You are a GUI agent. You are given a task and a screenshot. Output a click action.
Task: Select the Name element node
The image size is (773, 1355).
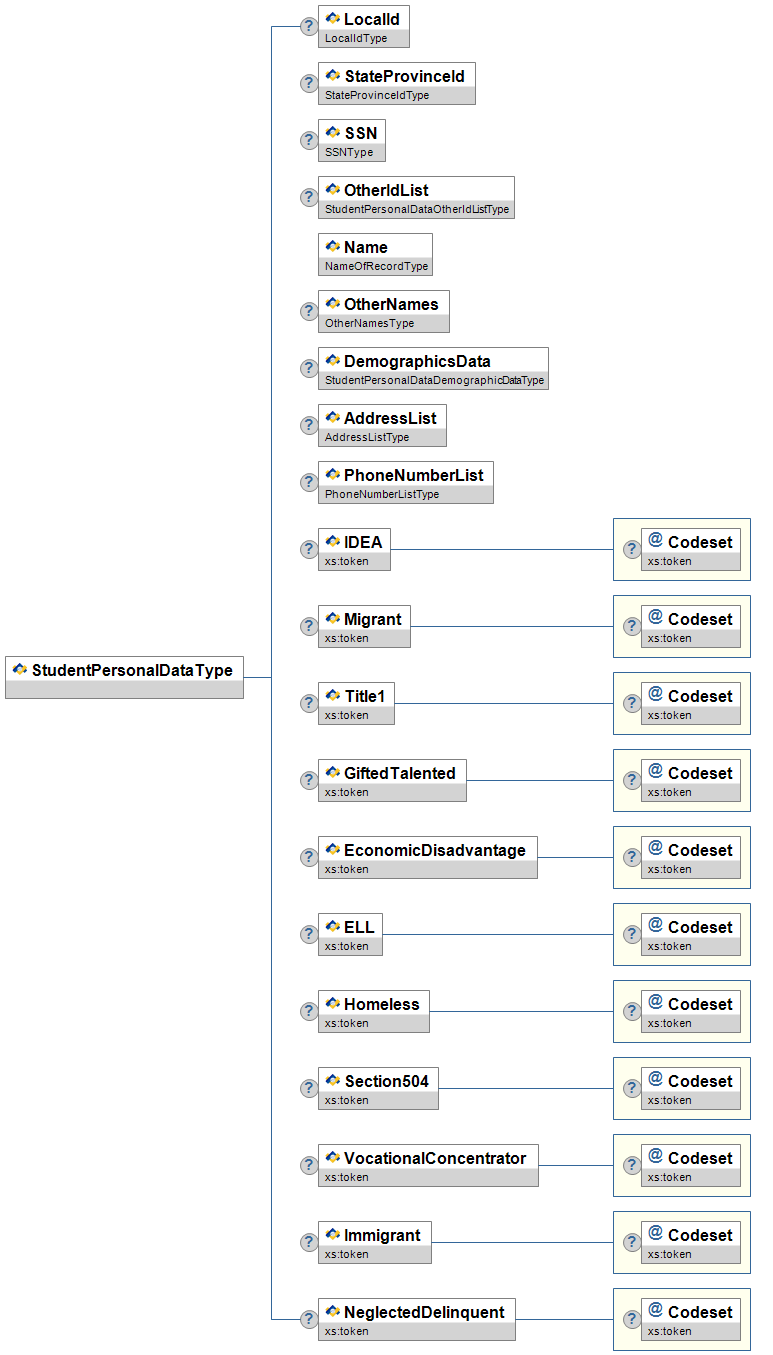point(375,254)
